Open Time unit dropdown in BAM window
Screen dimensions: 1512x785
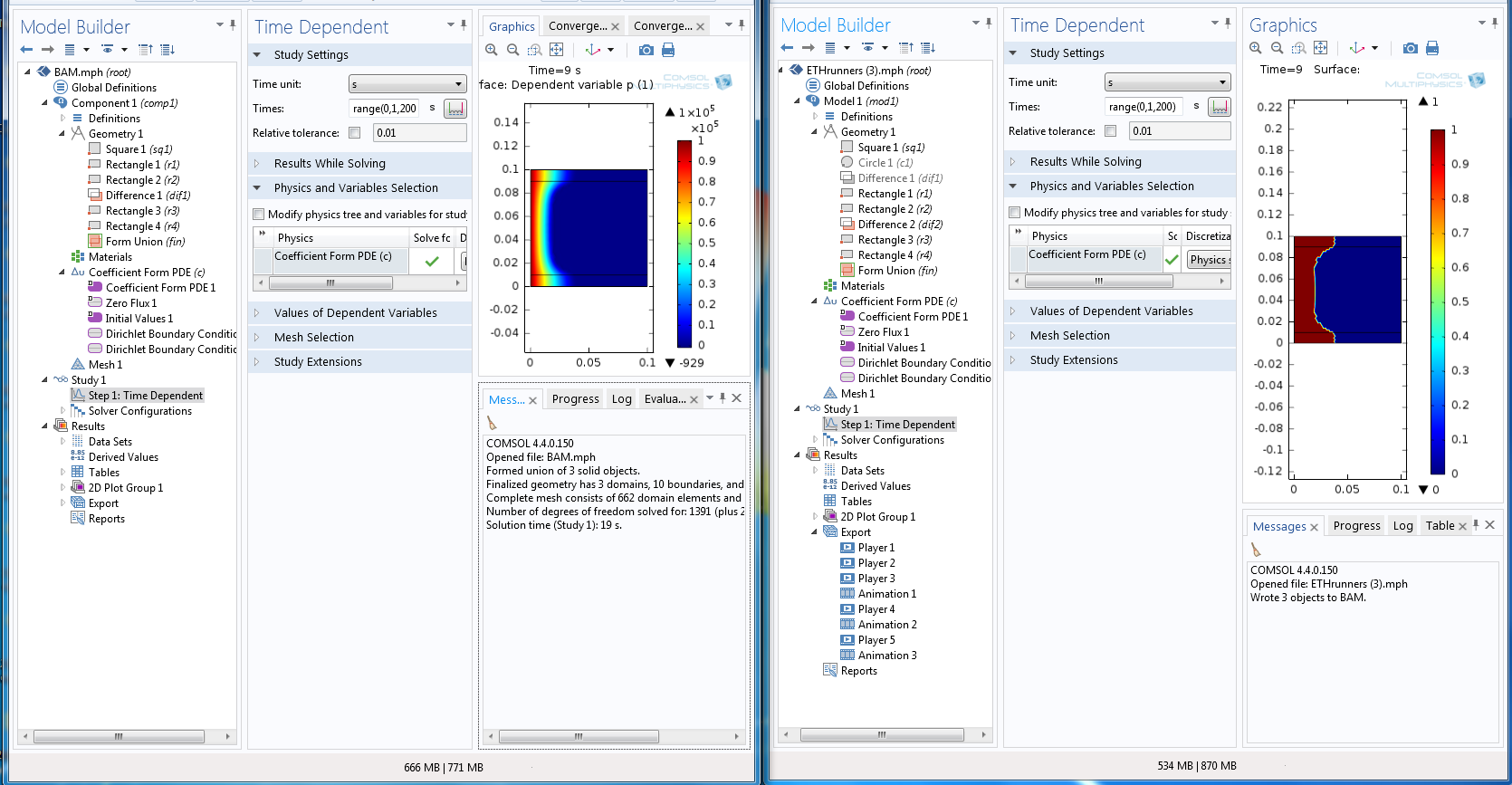tap(407, 84)
